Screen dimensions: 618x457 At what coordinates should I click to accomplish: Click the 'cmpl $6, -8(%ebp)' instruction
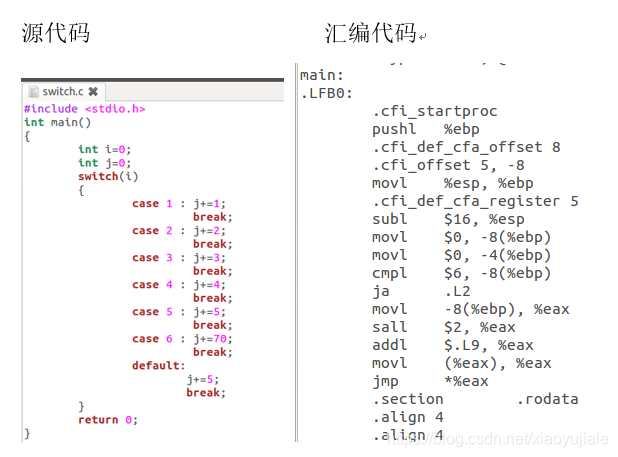[x=462, y=273]
